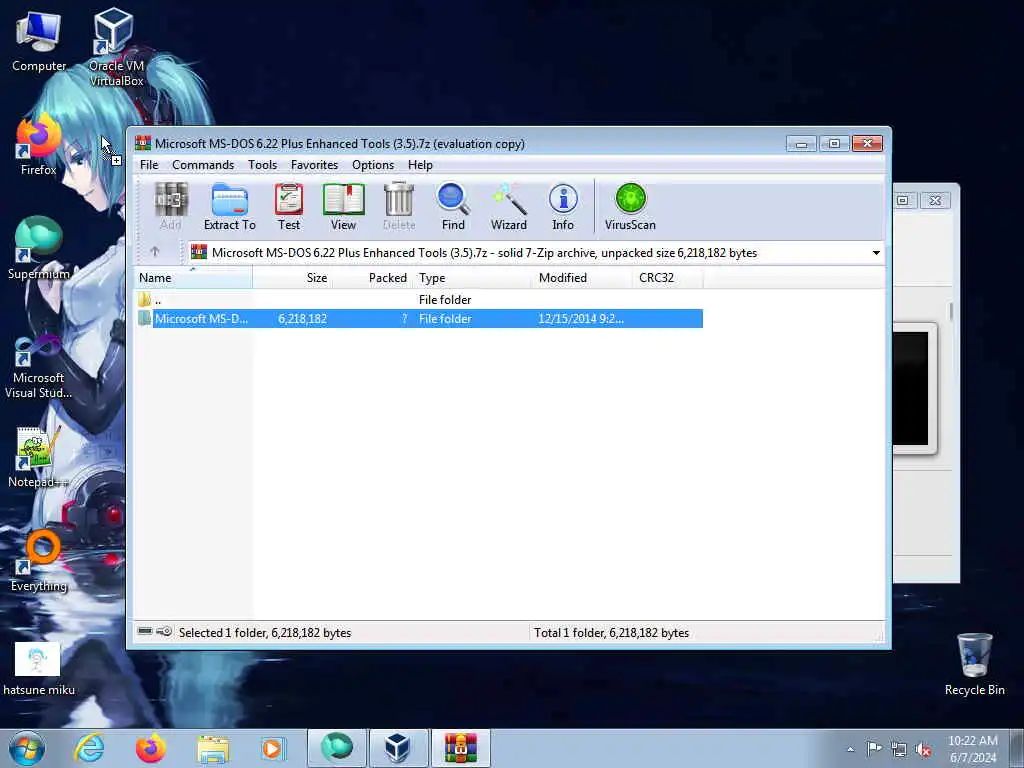Open Action Center flag tray icon

(x=874, y=748)
